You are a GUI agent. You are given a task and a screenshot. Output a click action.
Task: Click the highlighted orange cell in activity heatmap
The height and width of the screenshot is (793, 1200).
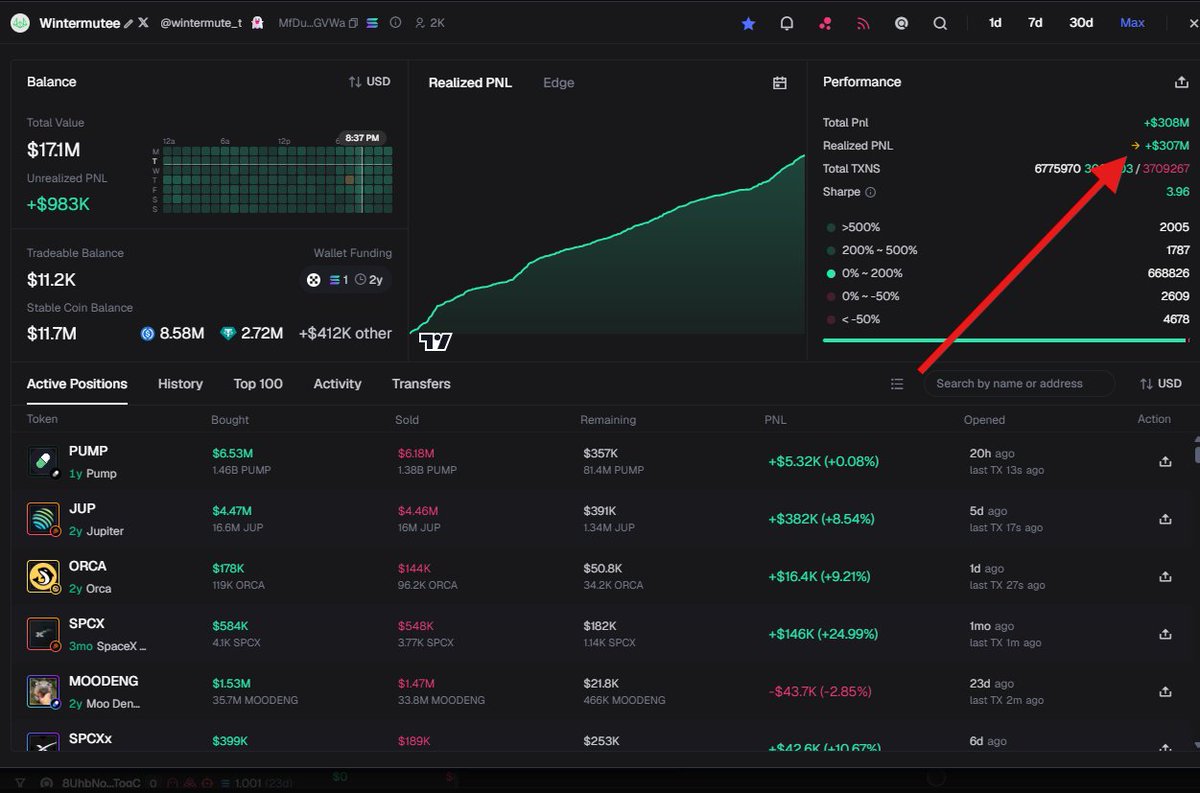350,181
